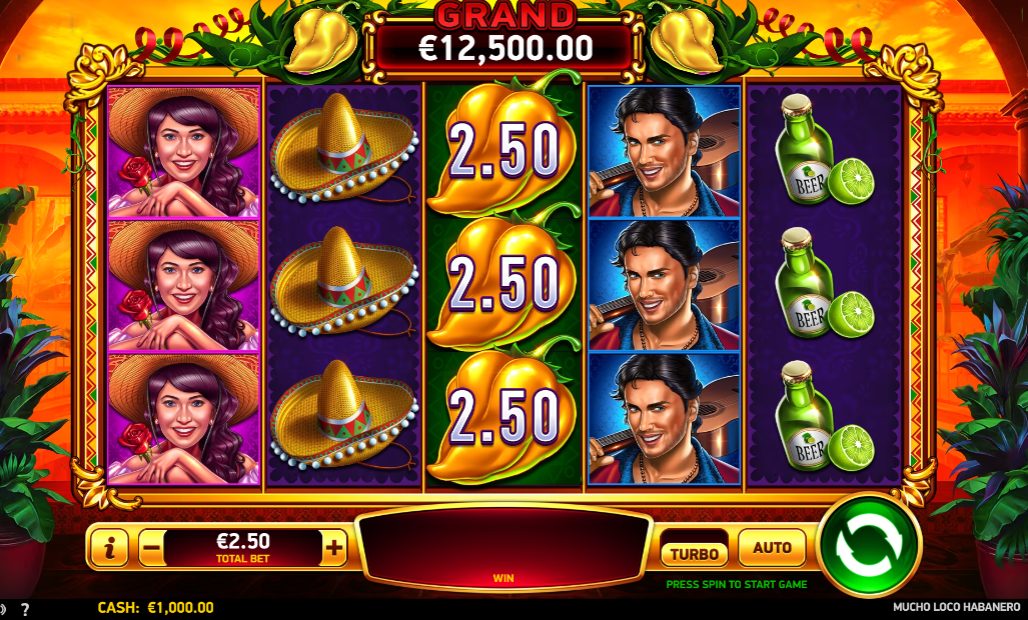The height and width of the screenshot is (620, 1028).
Task: Click the bottom guitar man symbol
Action: pos(664,419)
